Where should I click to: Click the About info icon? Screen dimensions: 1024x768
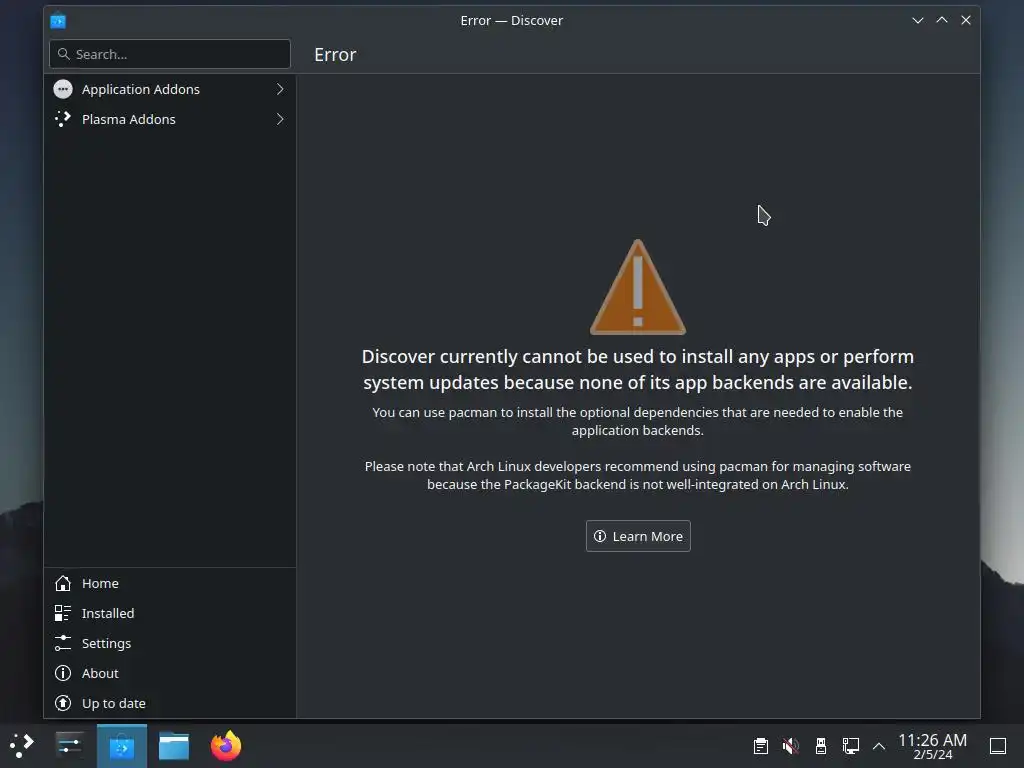(63, 673)
